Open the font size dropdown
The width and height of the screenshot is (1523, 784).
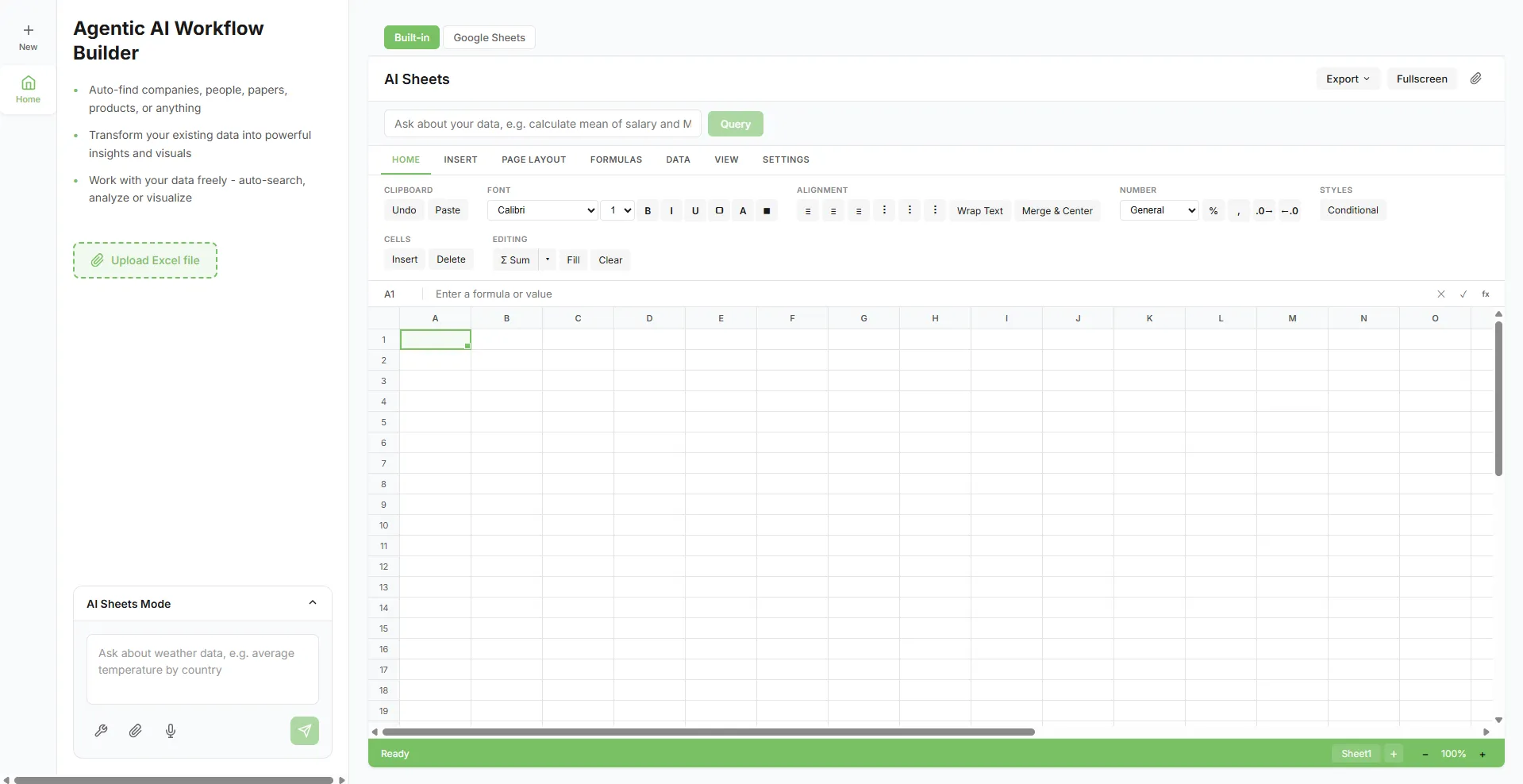pyautogui.click(x=618, y=210)
